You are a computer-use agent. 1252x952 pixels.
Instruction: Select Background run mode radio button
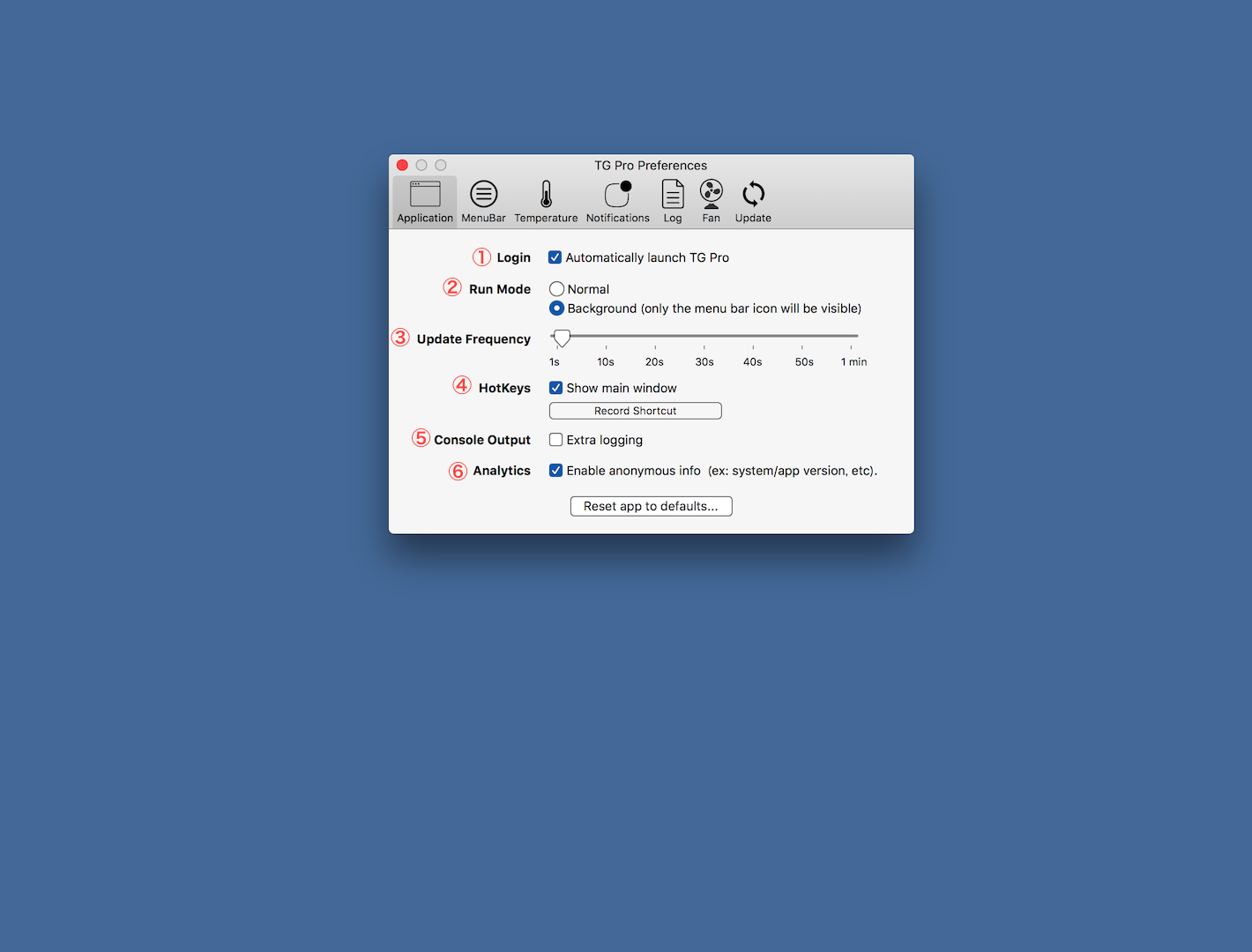(x=557, y=309)
